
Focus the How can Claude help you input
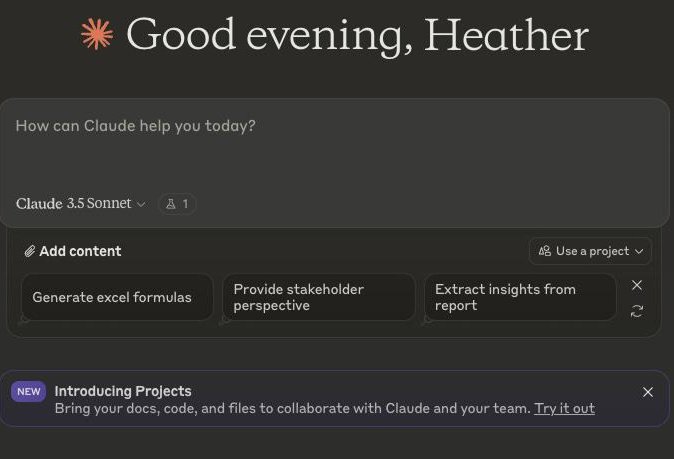pyautogui.click(x=334, y=148)
